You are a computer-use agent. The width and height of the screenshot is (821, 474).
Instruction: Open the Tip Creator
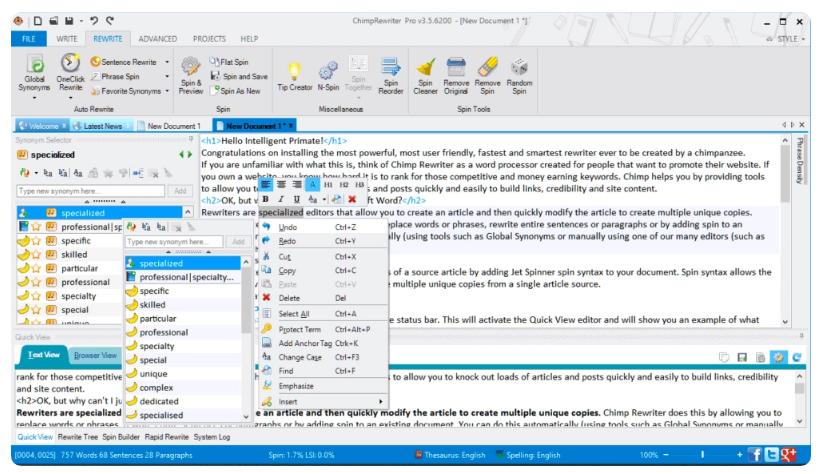[294, 68]
